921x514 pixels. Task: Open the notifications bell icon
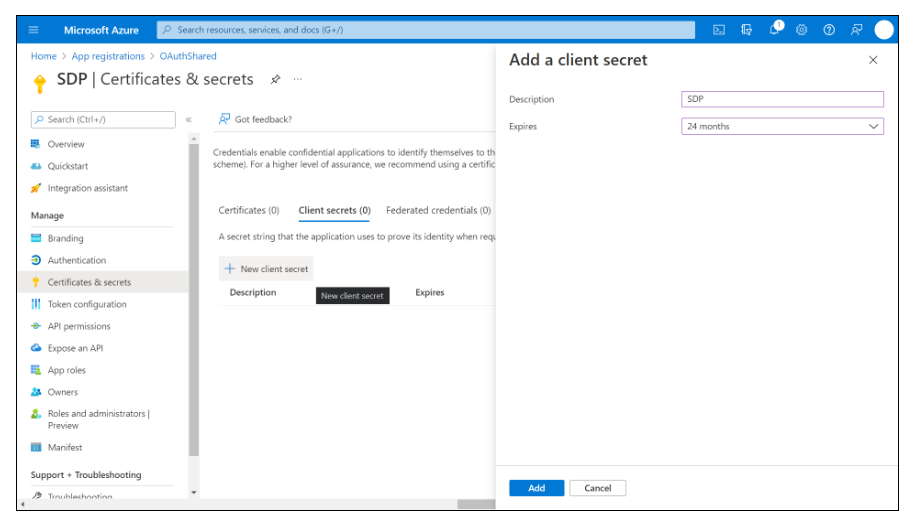(775, 30)
